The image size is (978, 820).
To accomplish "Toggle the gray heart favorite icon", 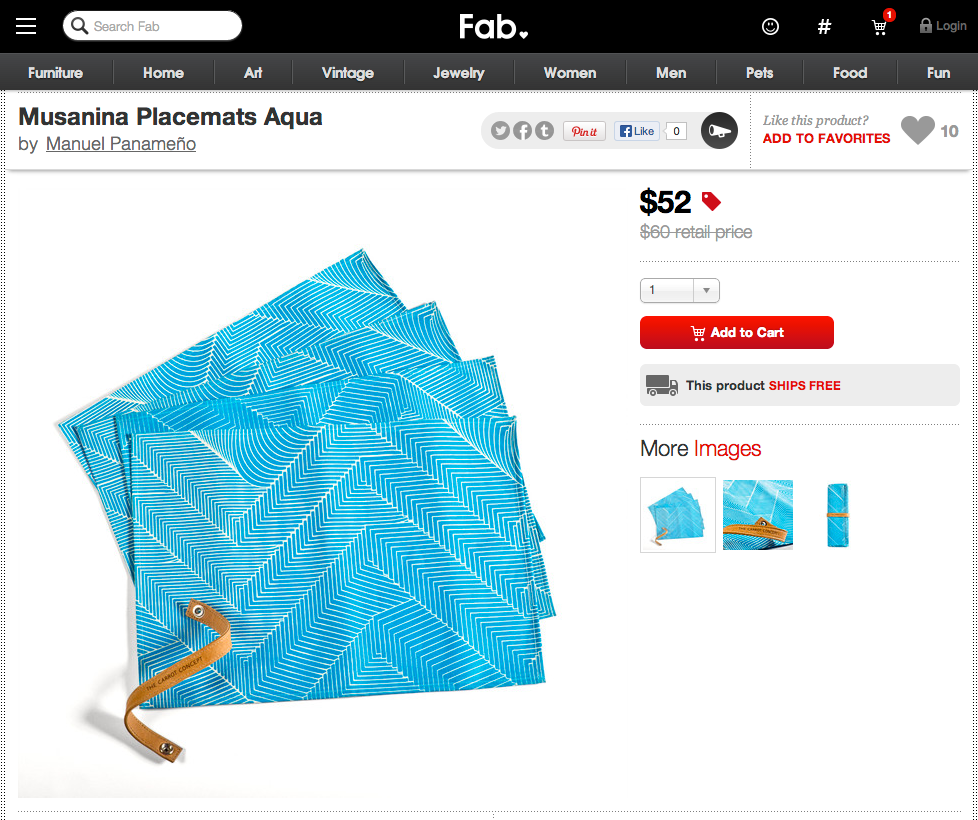I will [917, 130].
